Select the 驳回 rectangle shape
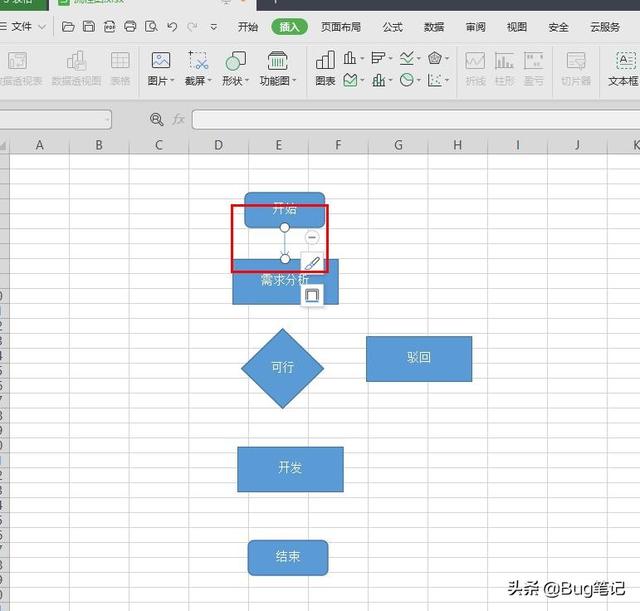Image resolution: width=640 pixels, height=611 pixels. pyautogui.click(x=419, y=359)
